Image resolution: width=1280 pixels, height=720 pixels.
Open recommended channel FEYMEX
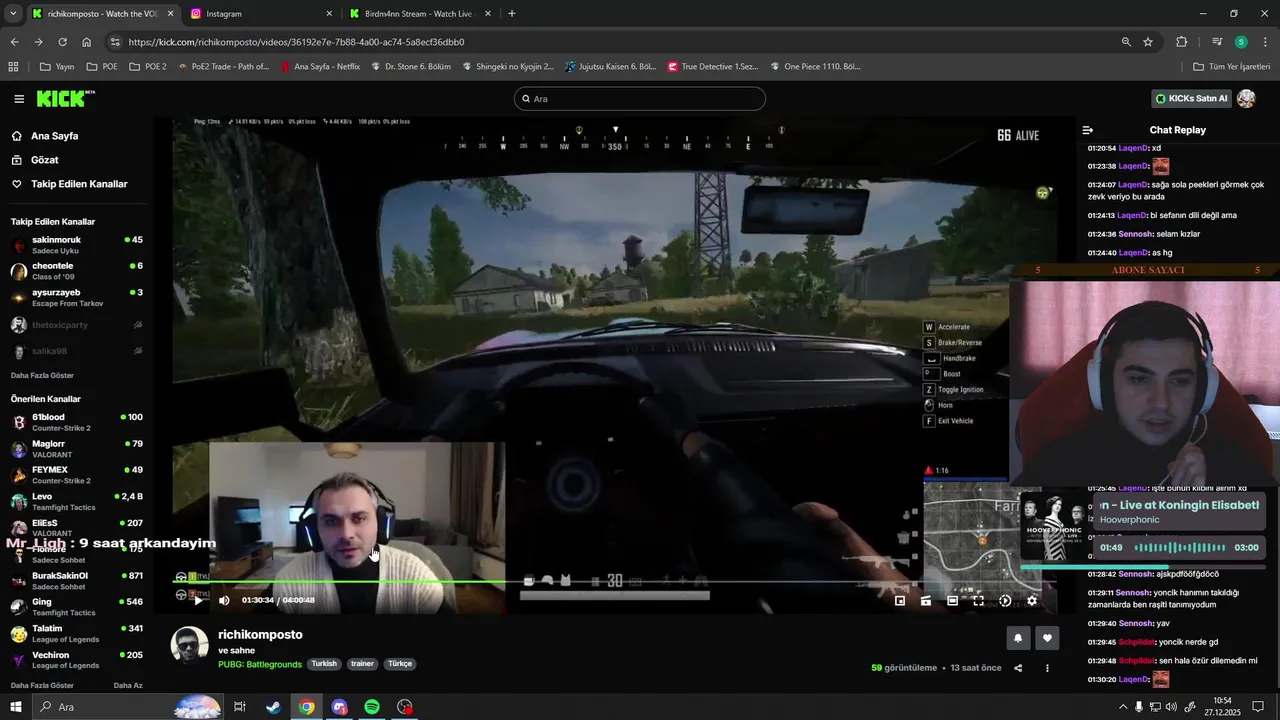coord(76,475)
